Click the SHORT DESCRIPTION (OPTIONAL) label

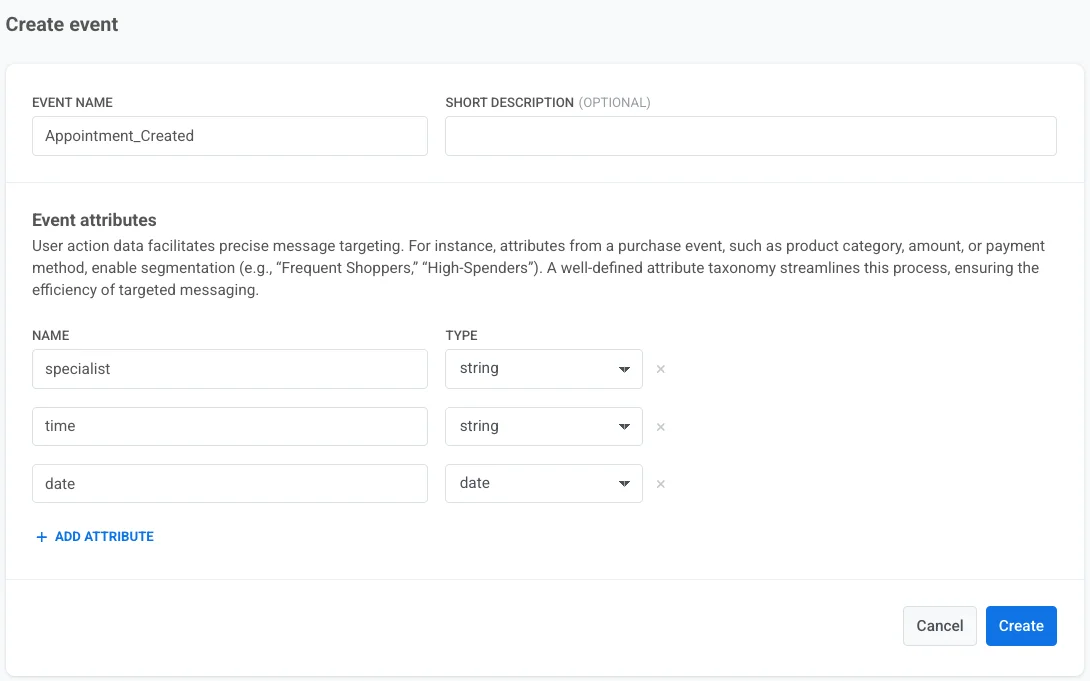click(547, 103)
